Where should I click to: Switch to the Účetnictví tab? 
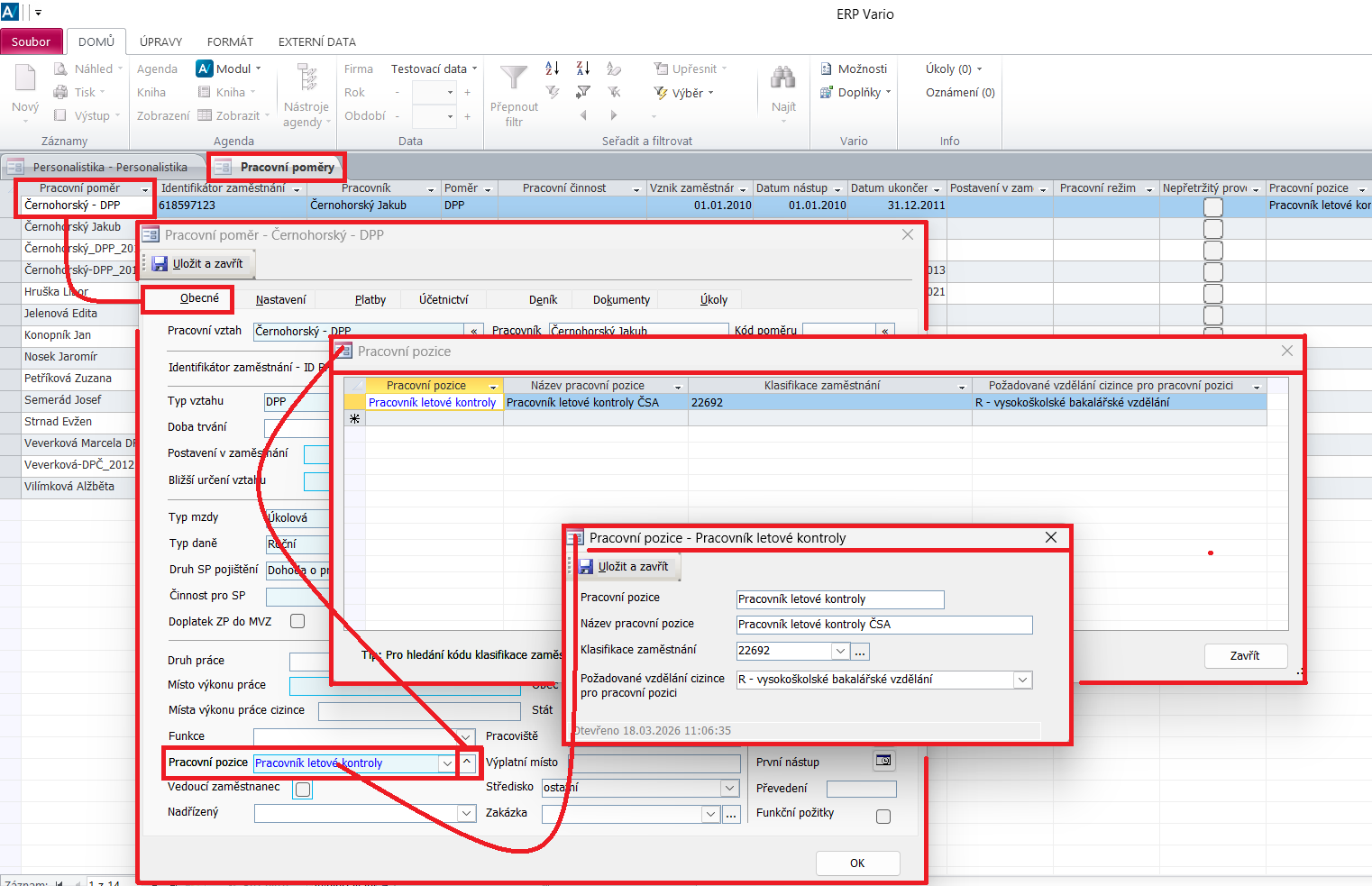[x=444, y=299]
